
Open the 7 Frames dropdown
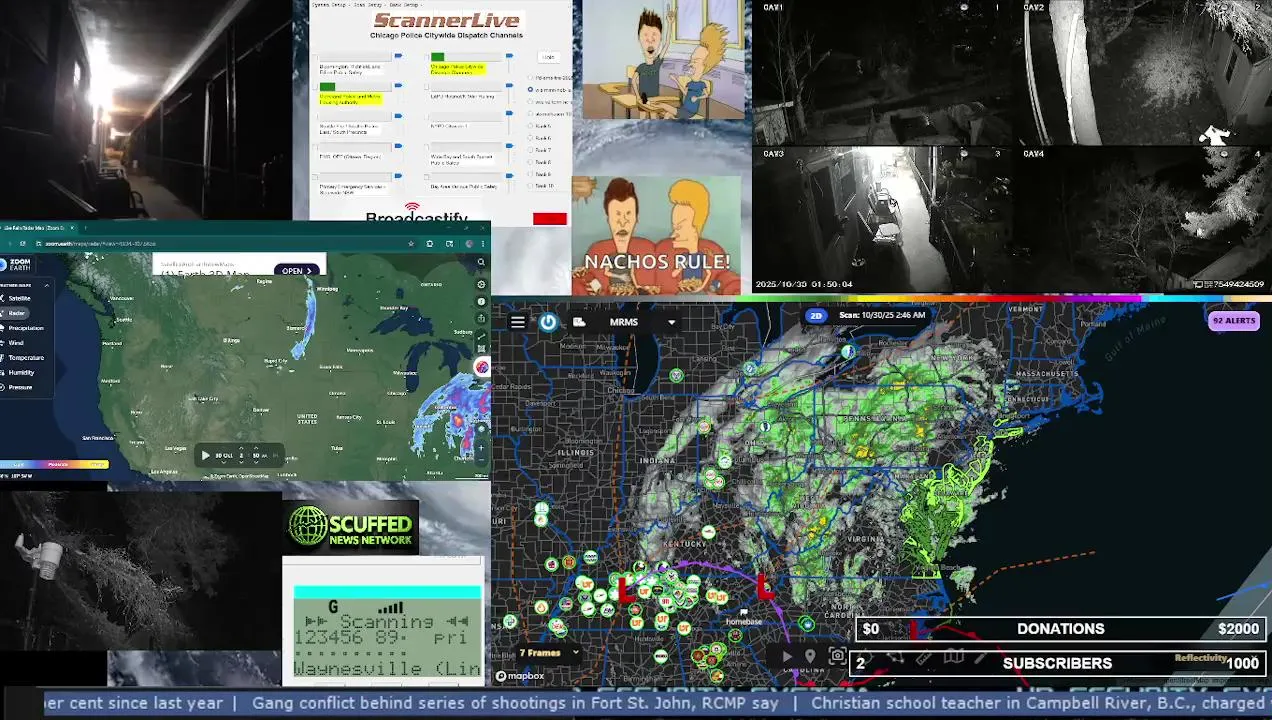[x=548, y=654]
